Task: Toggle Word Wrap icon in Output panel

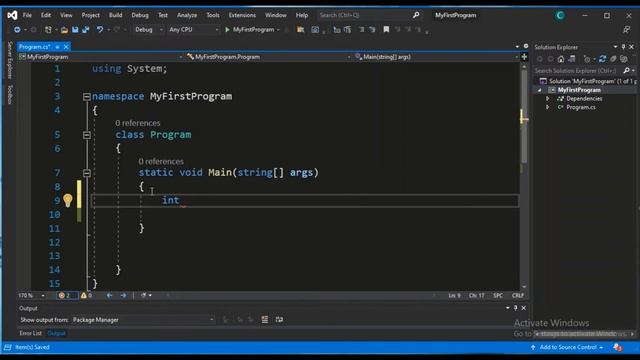Action: (x=279, y=320)
